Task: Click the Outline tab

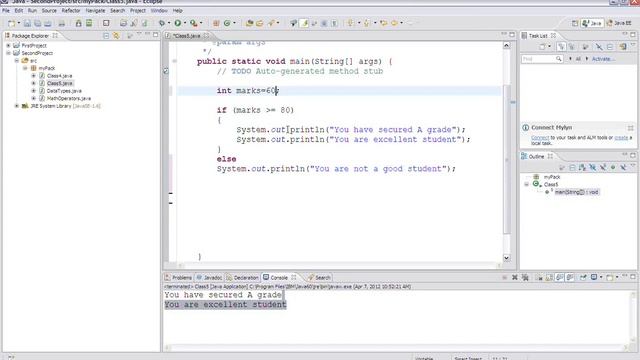Action: (536, 157)
